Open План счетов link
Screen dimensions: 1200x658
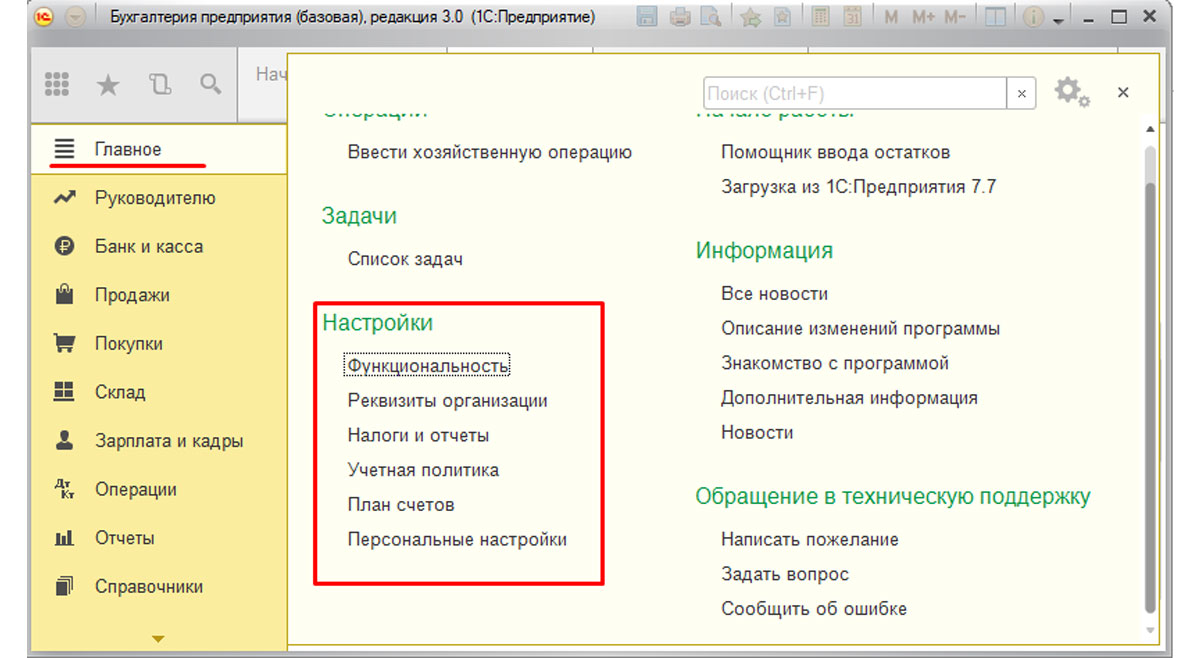[x=401, y=505]
